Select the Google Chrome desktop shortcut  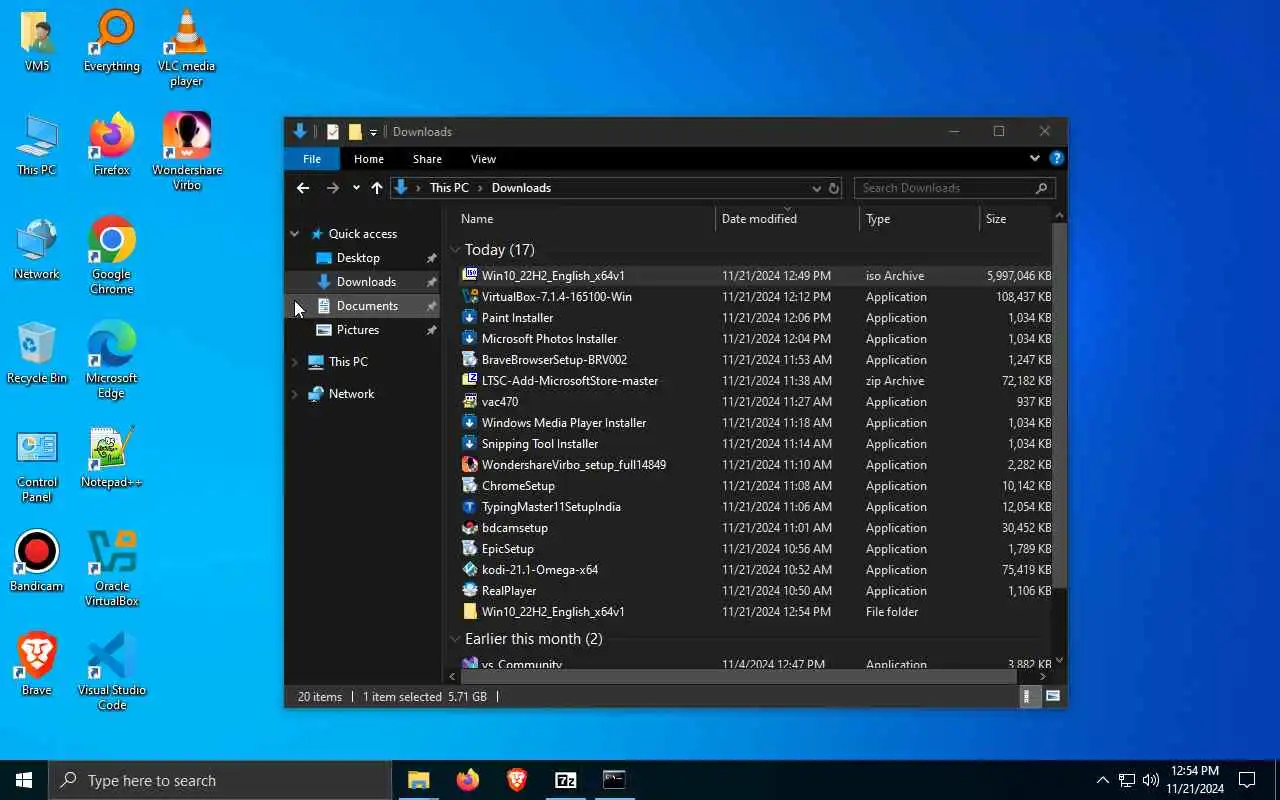pos(111,255)
